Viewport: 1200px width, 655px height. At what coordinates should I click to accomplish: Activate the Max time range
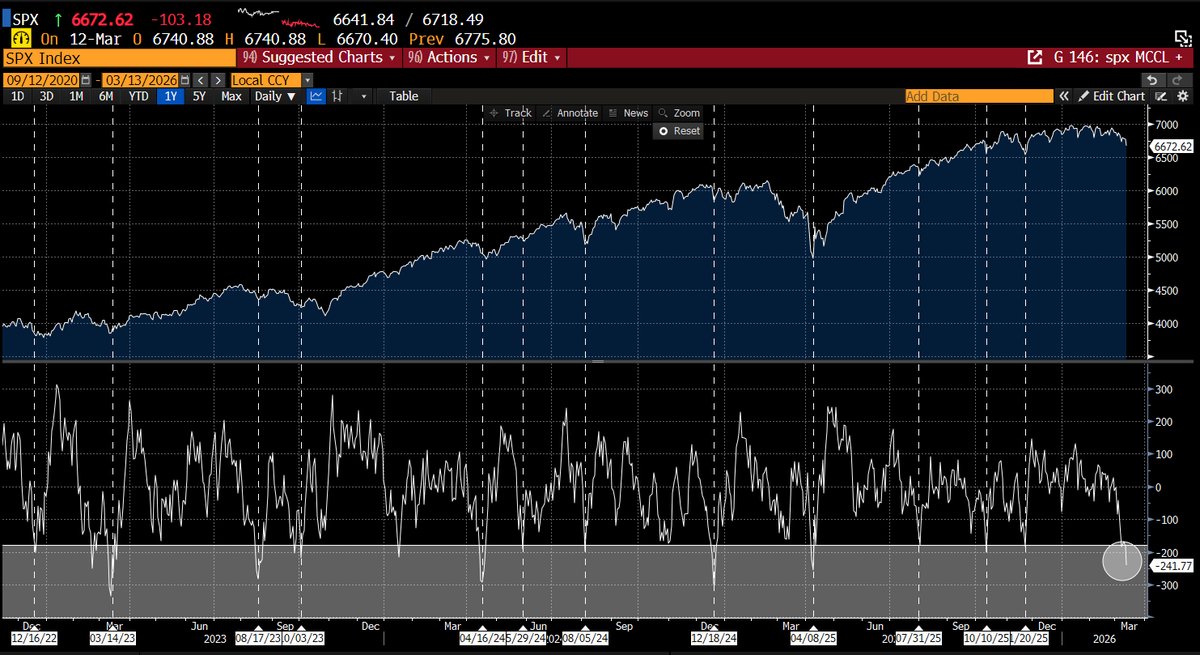232,96
